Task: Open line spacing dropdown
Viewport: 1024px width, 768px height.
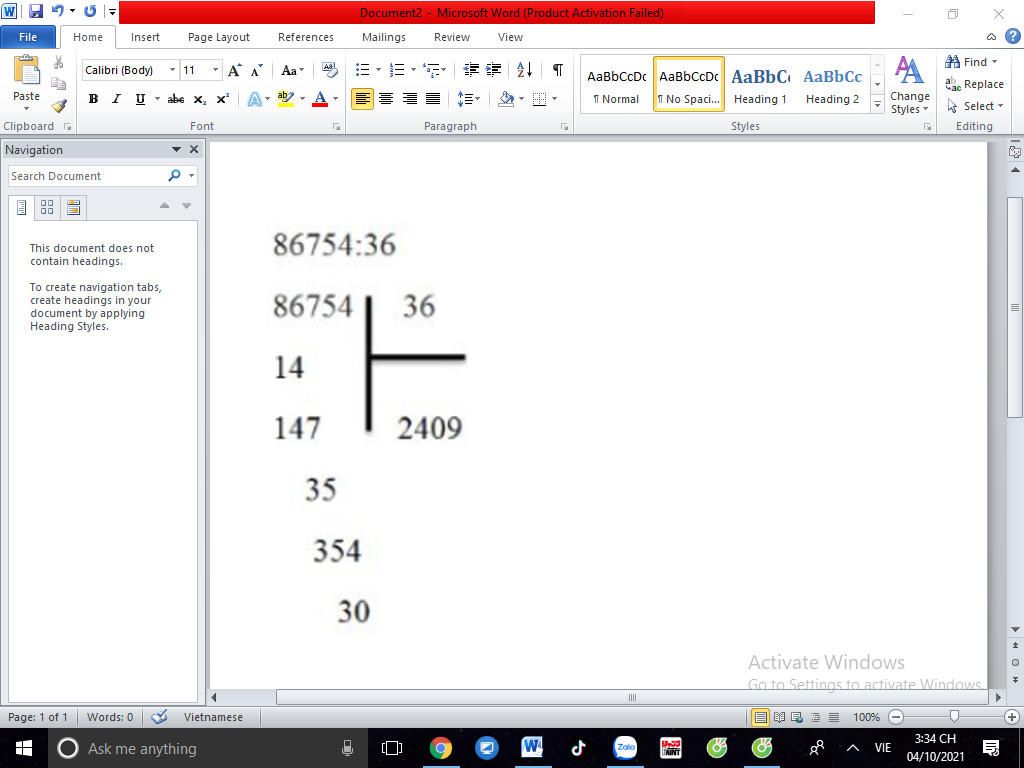Action: point(469,99)
